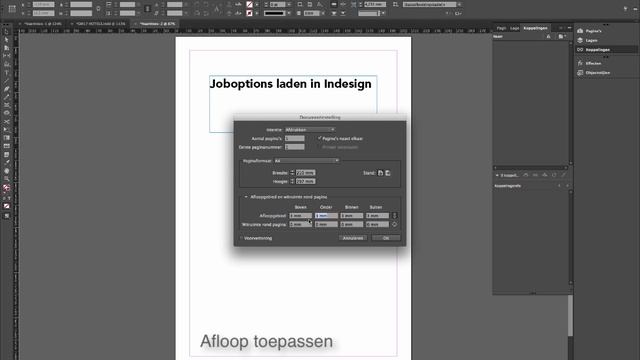Image resolution: width=640 pixels, height=360 pixels.
Task: Click the status warning column icon in Koppelingen
Action: [549, 36]
